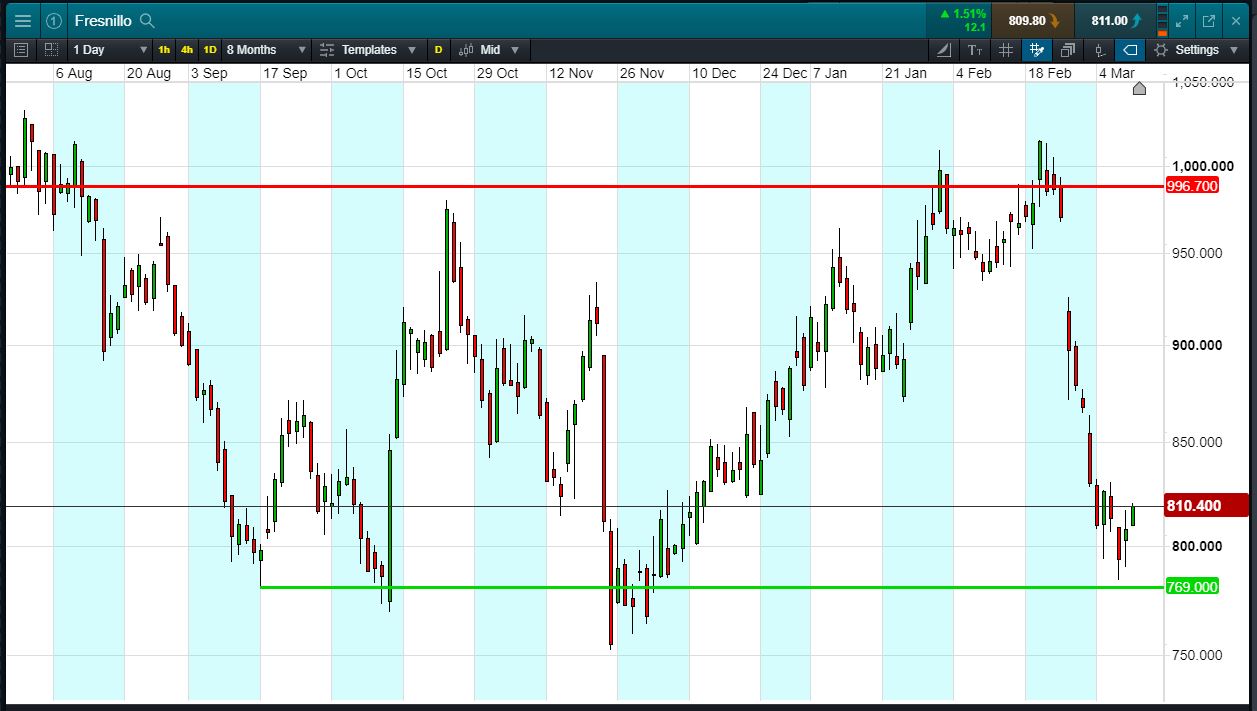Click the Templates sliders icon
Screen dimensions: 1257x711
click(327, 49)
